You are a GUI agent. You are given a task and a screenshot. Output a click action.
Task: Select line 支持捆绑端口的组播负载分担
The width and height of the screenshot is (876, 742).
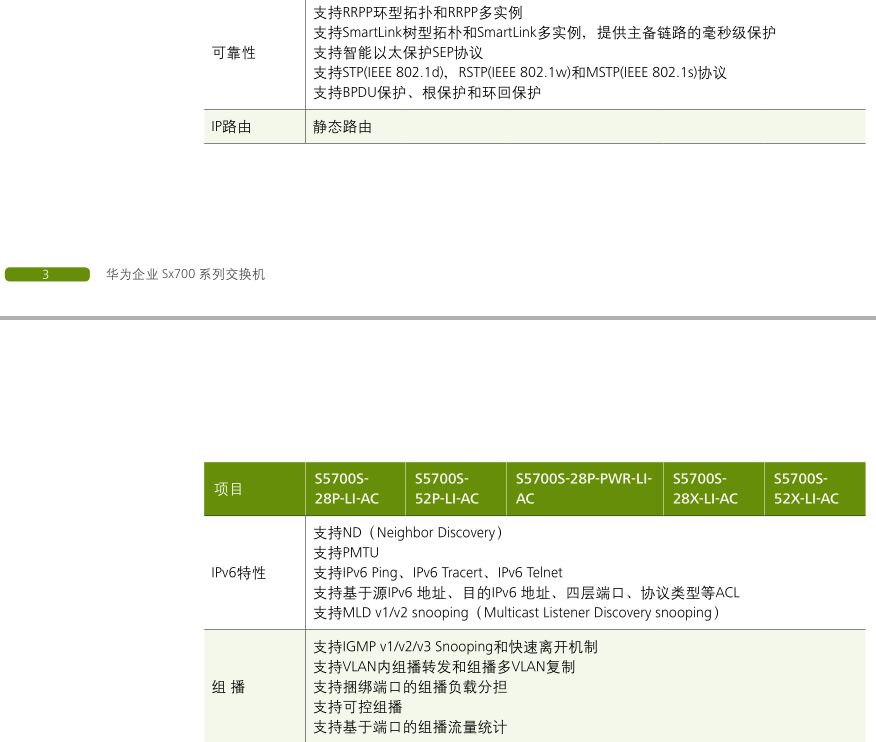point(410,687)
